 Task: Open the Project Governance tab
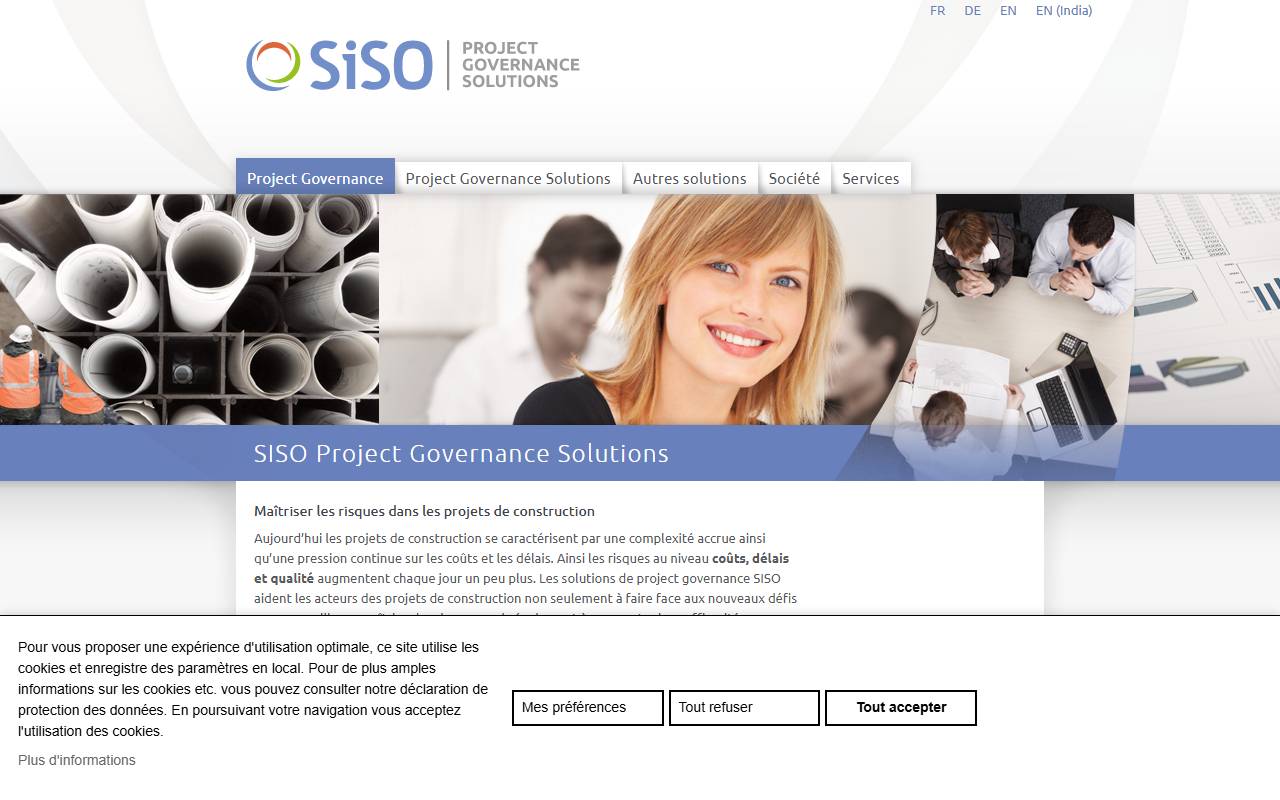[x=315, y=178]
